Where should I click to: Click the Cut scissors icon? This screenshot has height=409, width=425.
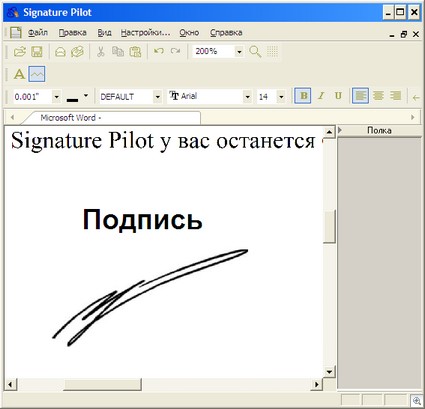pyautogui.click(x=101, y=52)
